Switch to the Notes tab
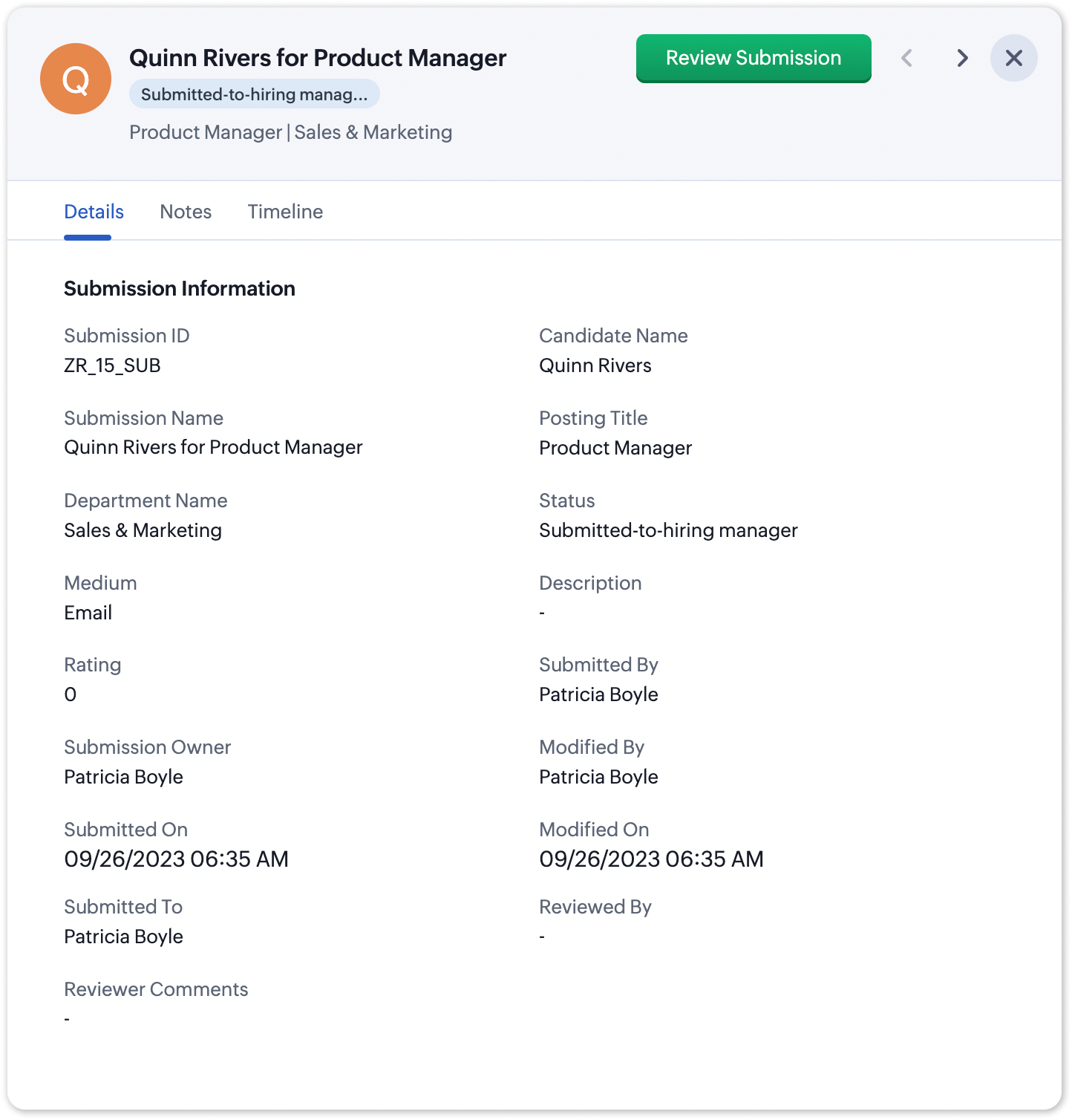The image size is (1072, 1120). [186, 212]
